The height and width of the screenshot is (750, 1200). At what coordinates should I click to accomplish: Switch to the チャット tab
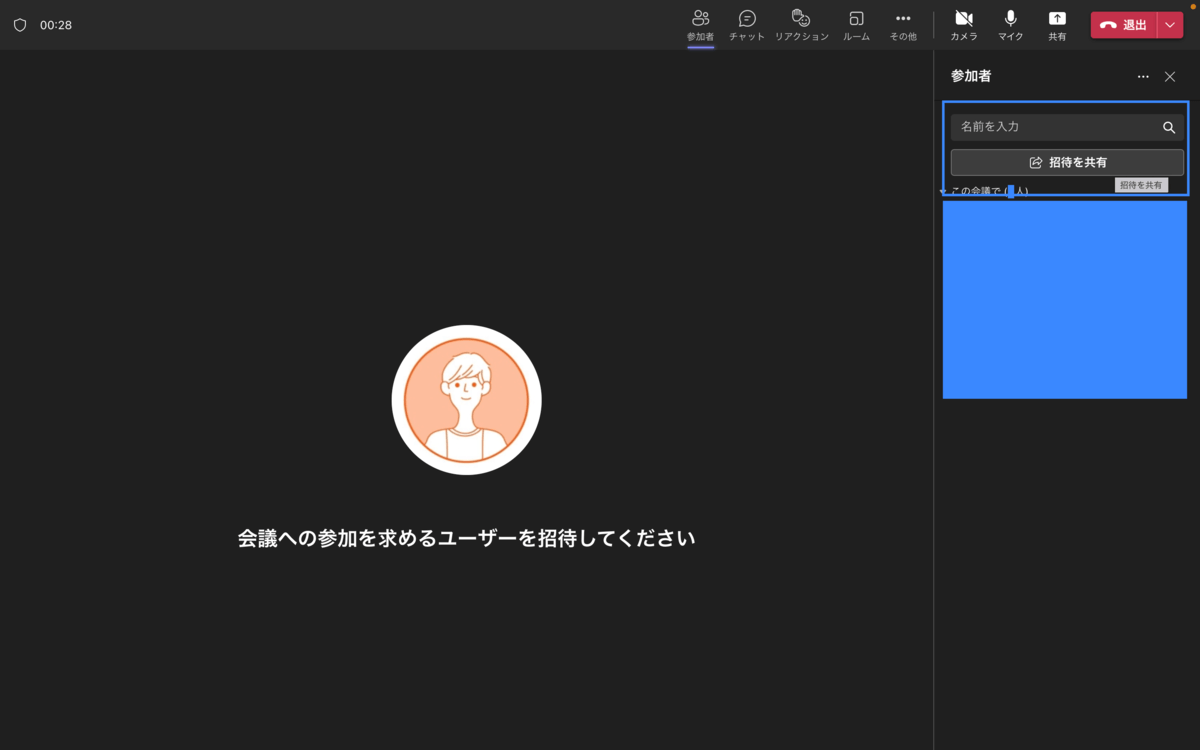coord(745,25)
